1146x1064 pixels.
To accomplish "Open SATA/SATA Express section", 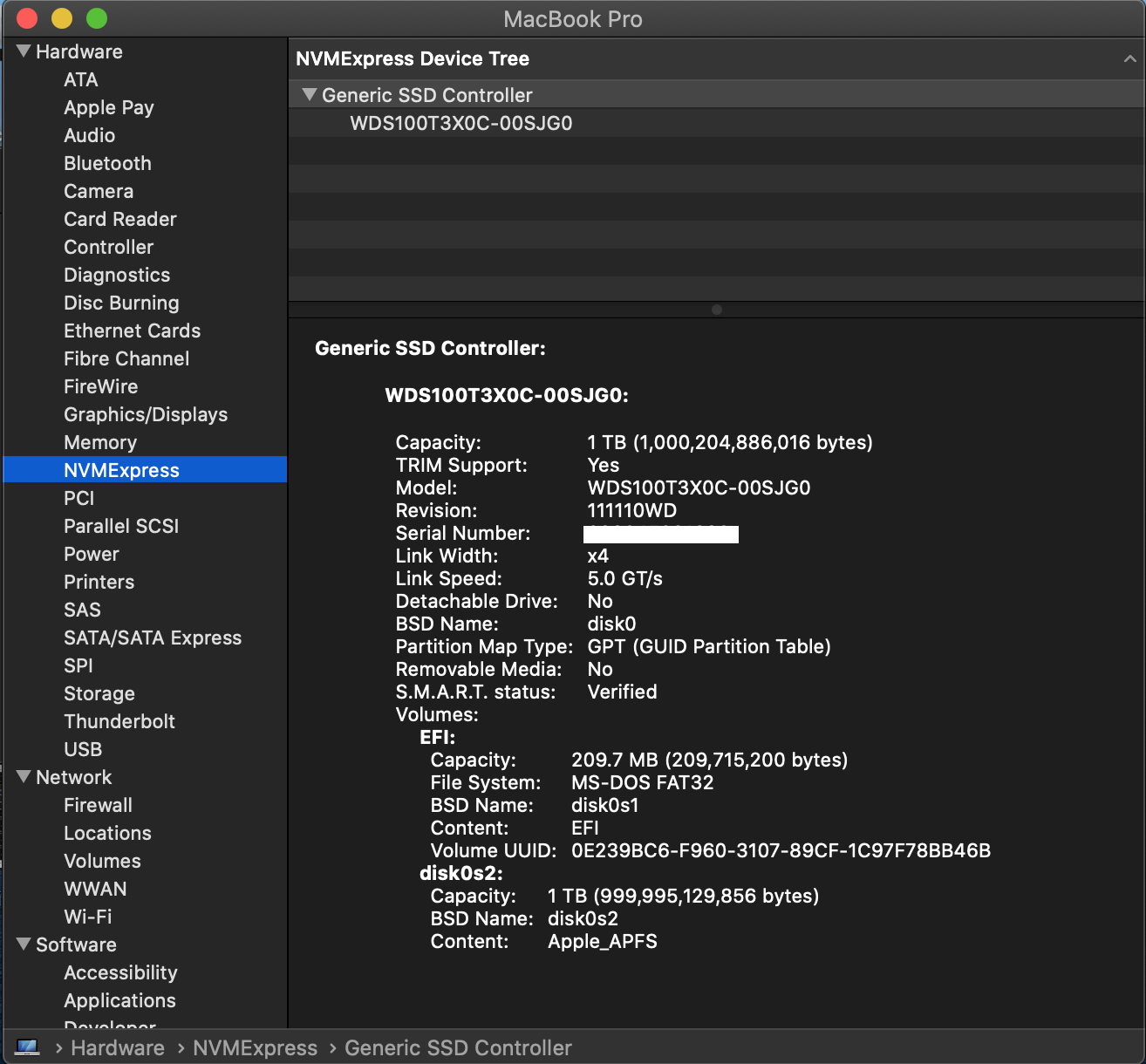I will pos(153,638).
